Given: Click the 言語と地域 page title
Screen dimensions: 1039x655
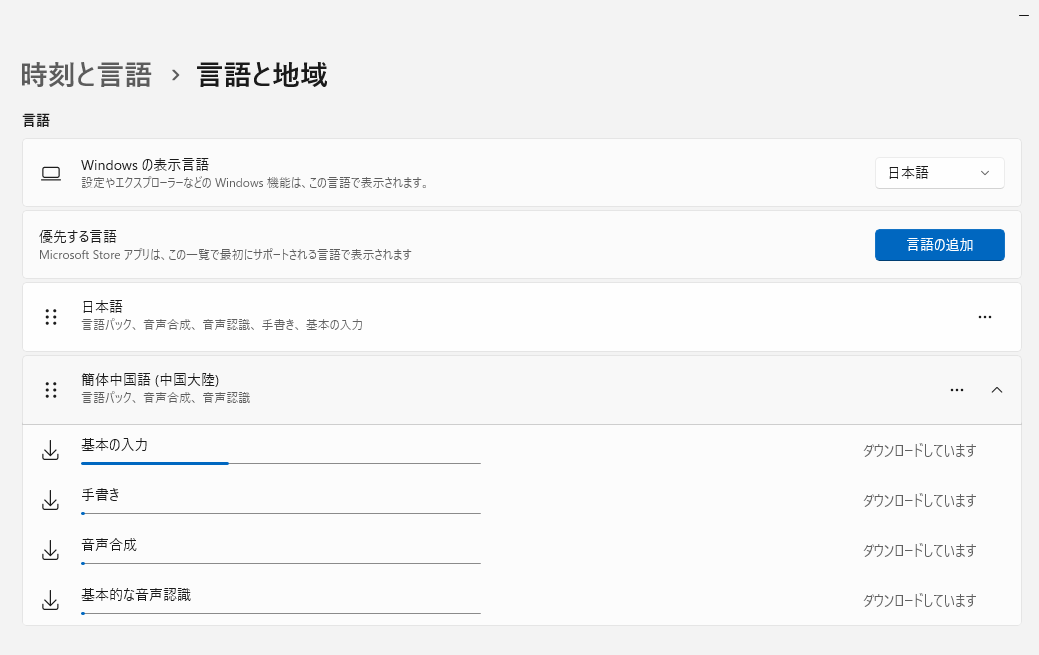Looking at the screenshot, I should pyautogui.click(x=264, y=74).
